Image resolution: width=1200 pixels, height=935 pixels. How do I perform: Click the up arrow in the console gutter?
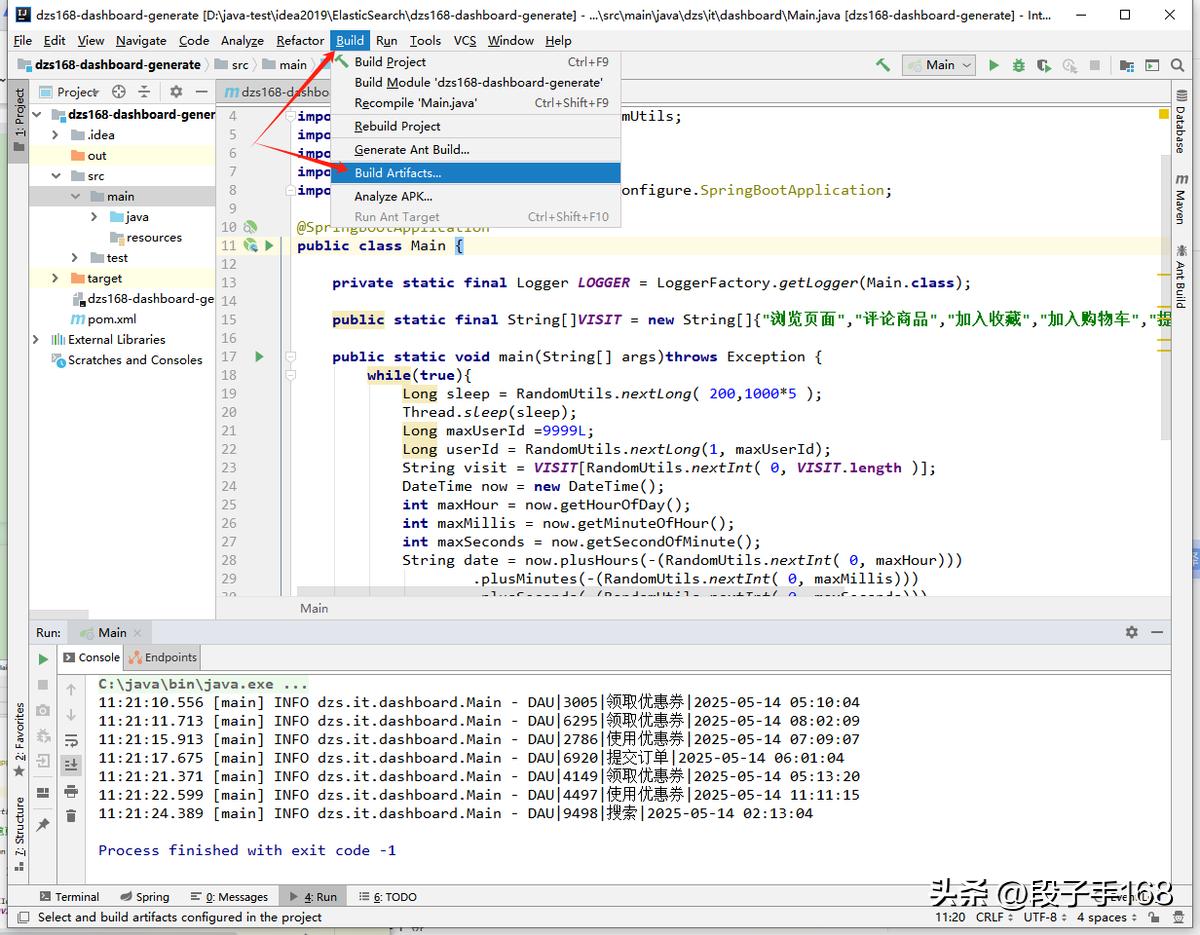[x=71, y=689]
